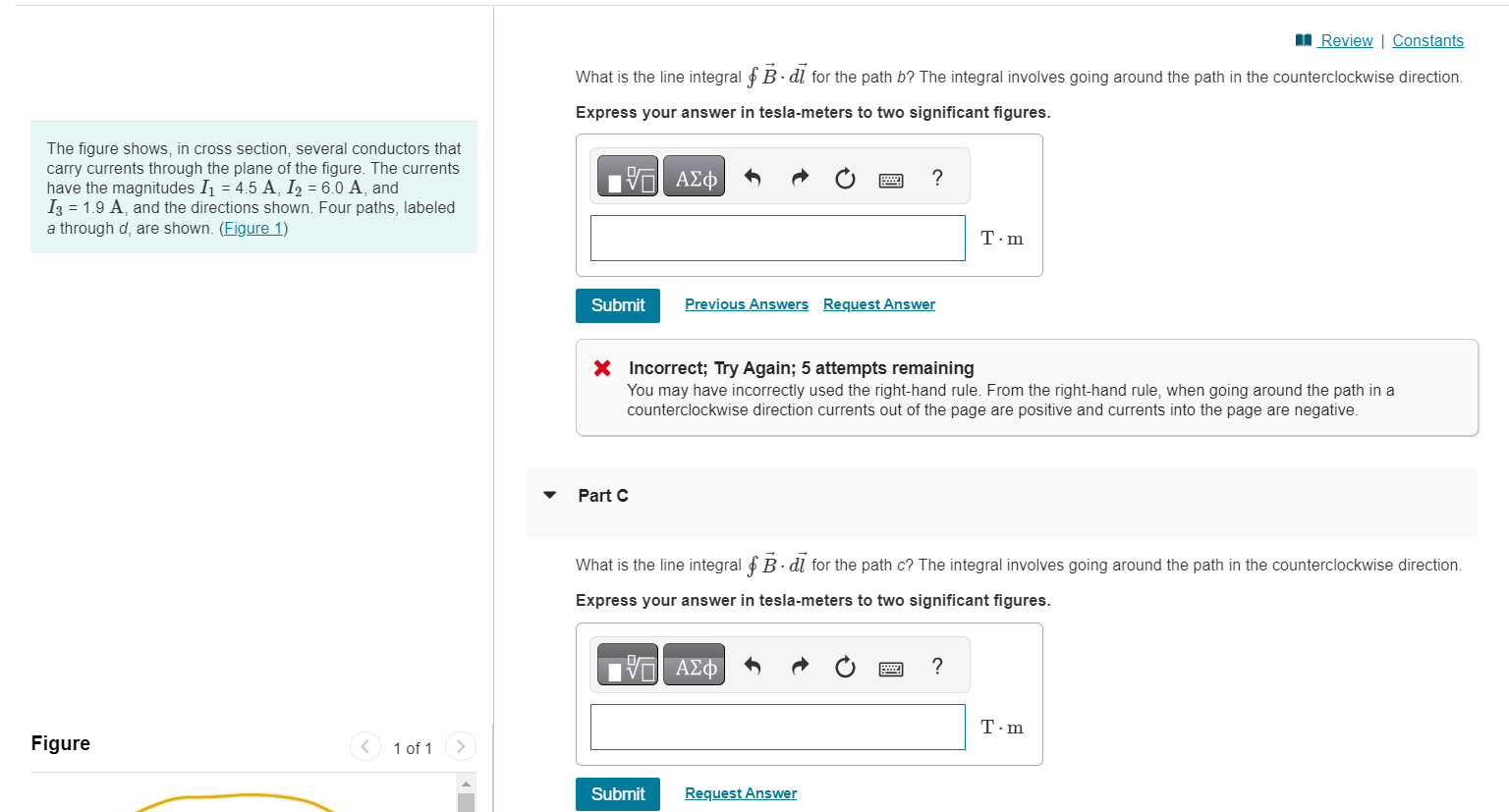Viewport: 1509px width, 812px height.
Task: Undo last edit in Part C answer
Action: [753, 667]
